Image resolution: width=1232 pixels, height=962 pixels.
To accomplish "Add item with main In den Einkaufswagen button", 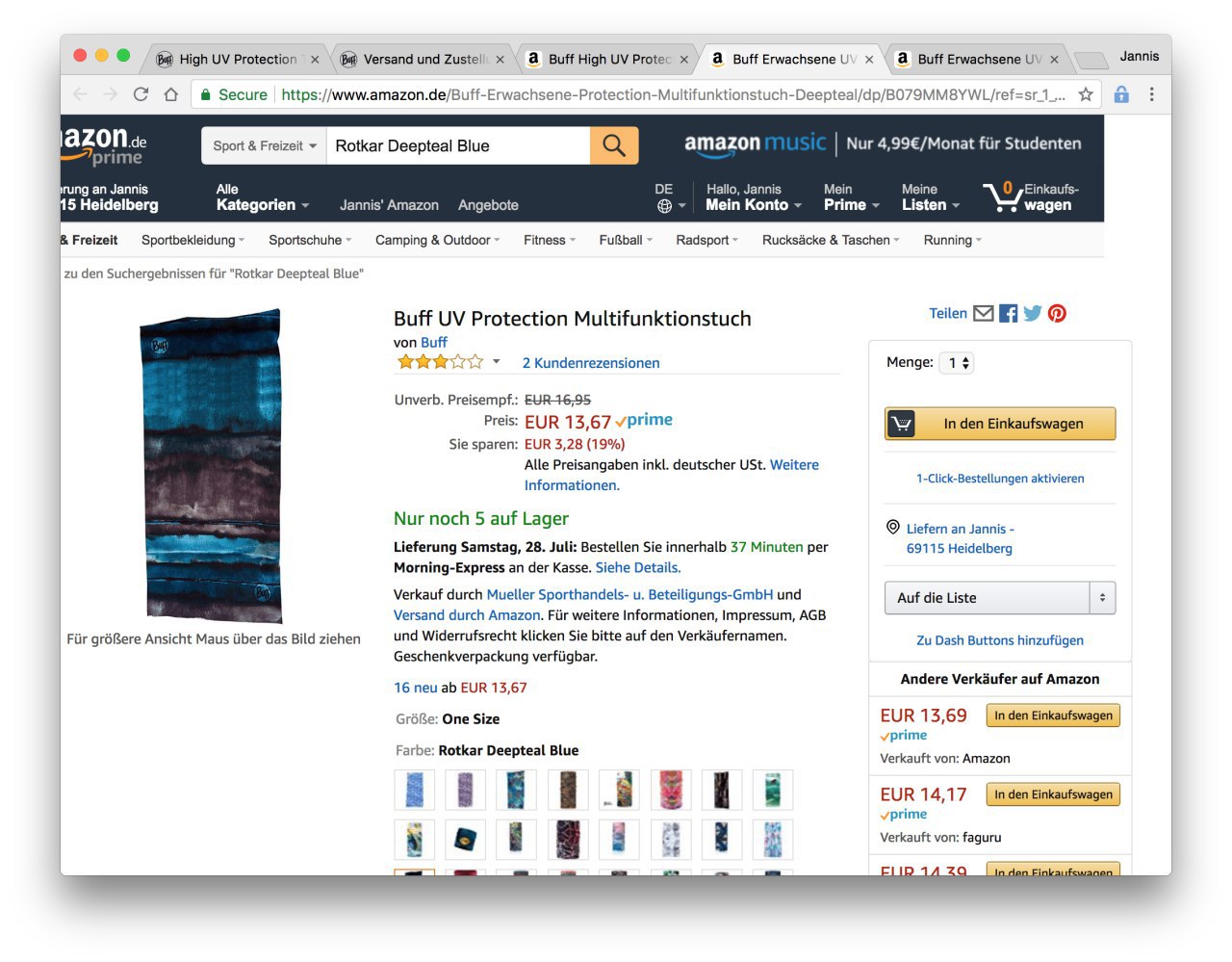I will (1000, 424).
